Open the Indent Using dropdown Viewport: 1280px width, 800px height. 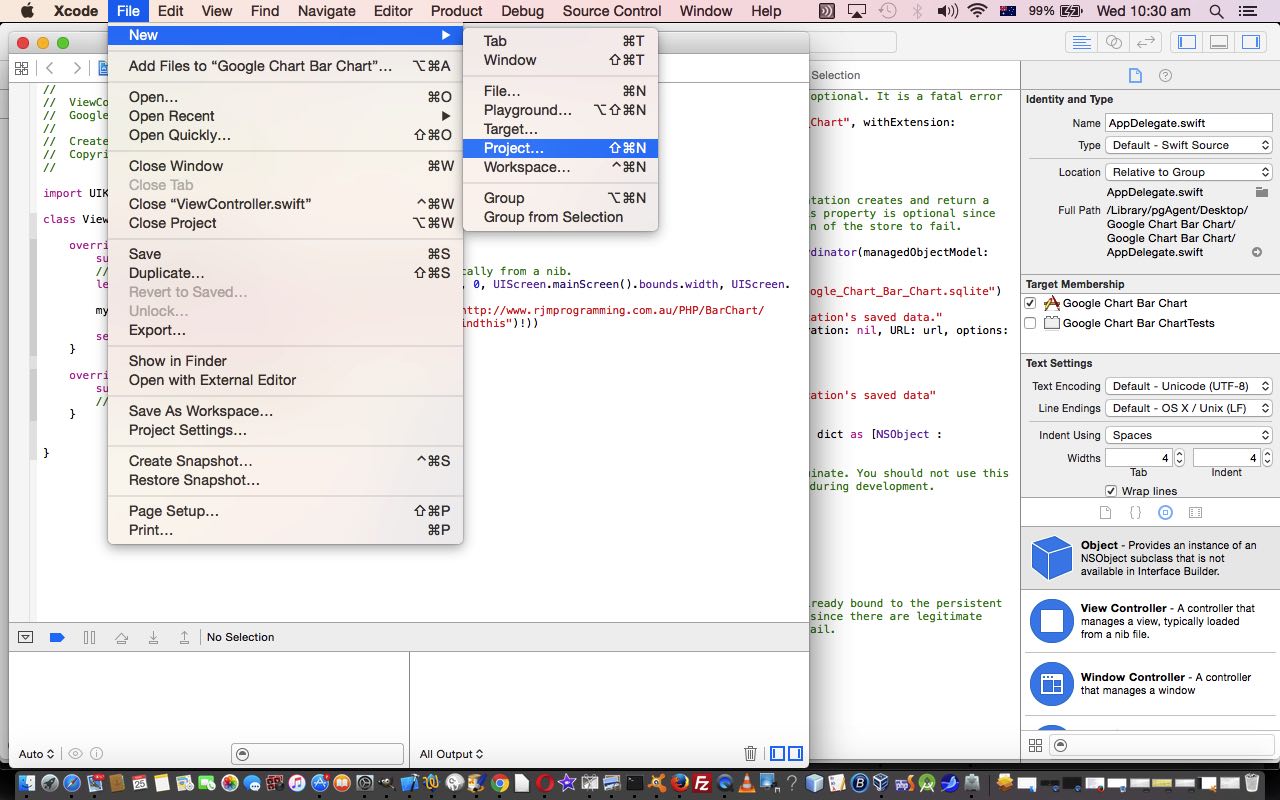tap(1189, 435)
